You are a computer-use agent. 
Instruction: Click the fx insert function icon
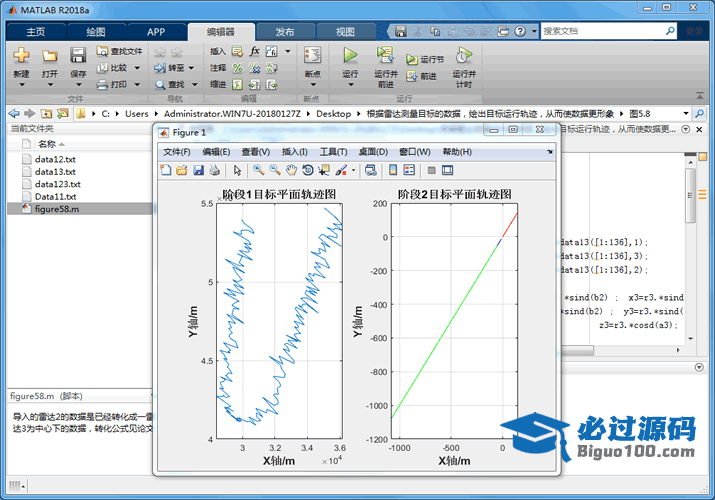pos(254,51)
